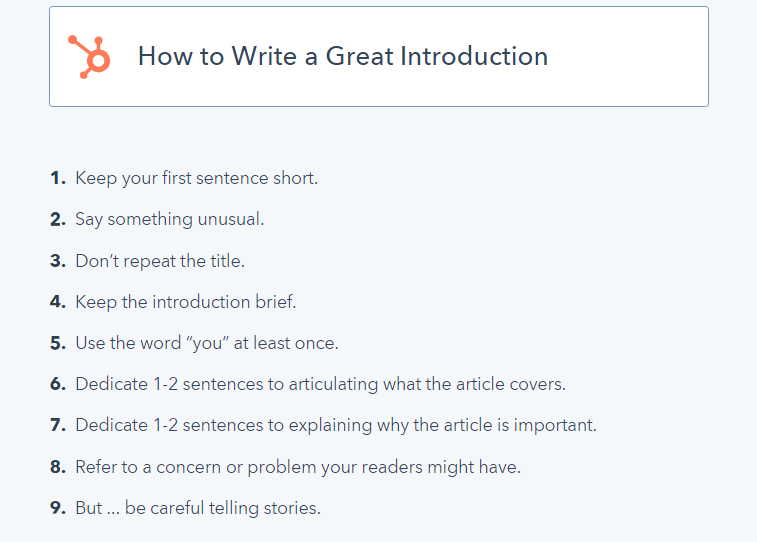Viewport: 757px width, 542px height.
Task: Click list number 6 marker
Action: point(57,384)
